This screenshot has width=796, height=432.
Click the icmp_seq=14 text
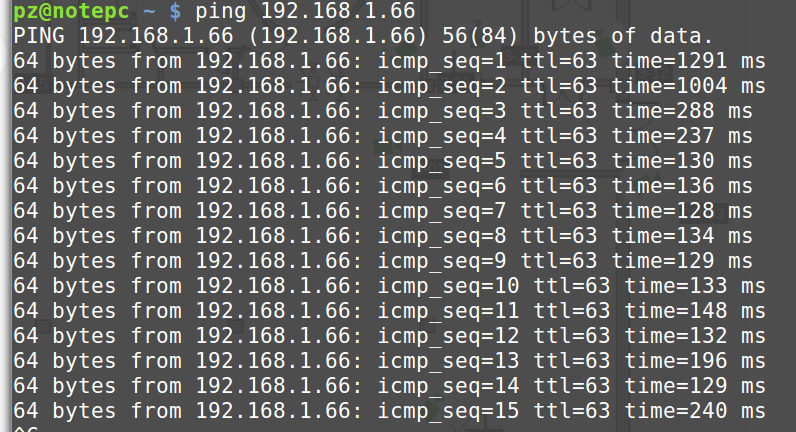click(448, 387)
